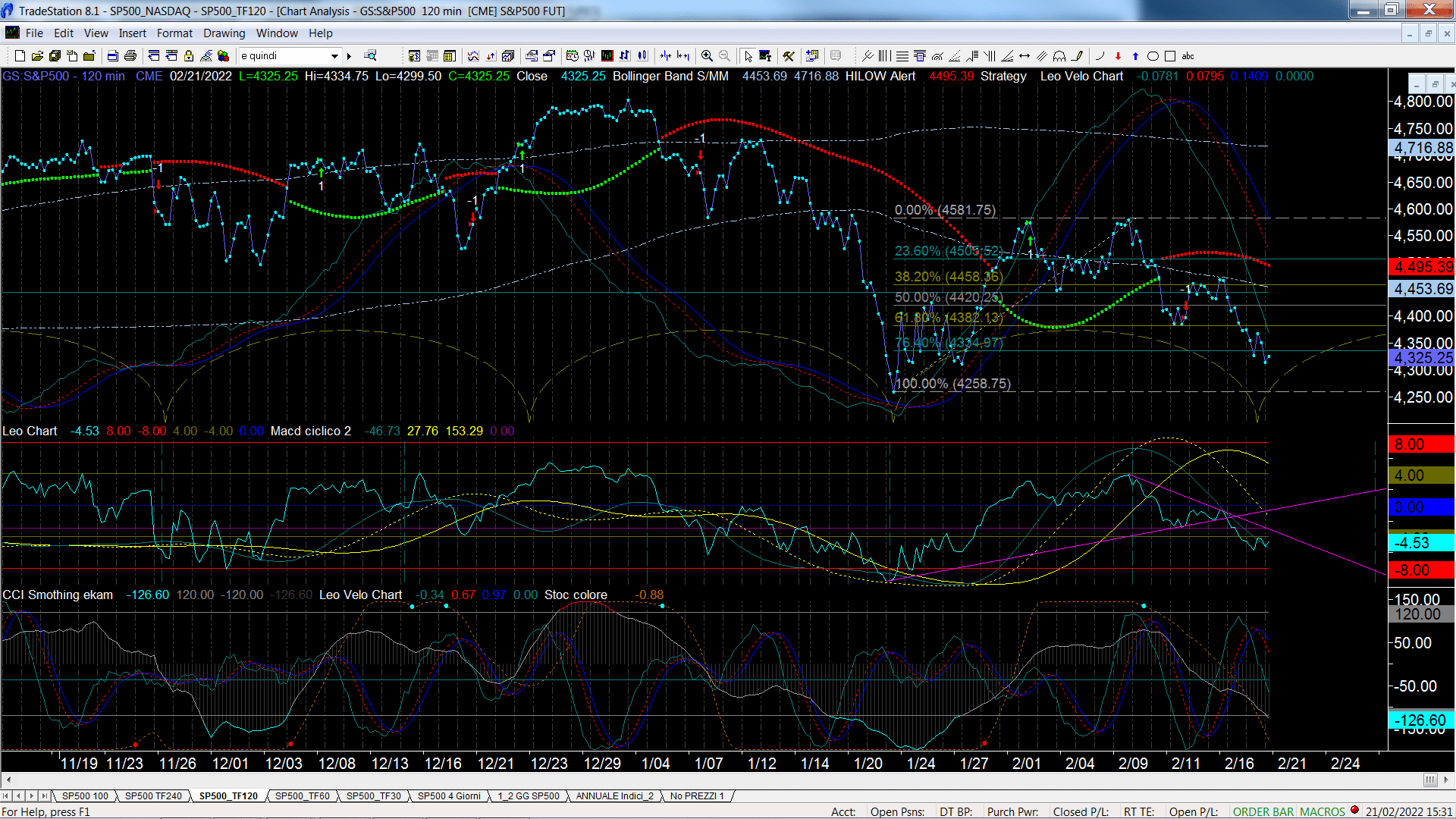Click the Bollinger Band S/MM label

[670, 76]
